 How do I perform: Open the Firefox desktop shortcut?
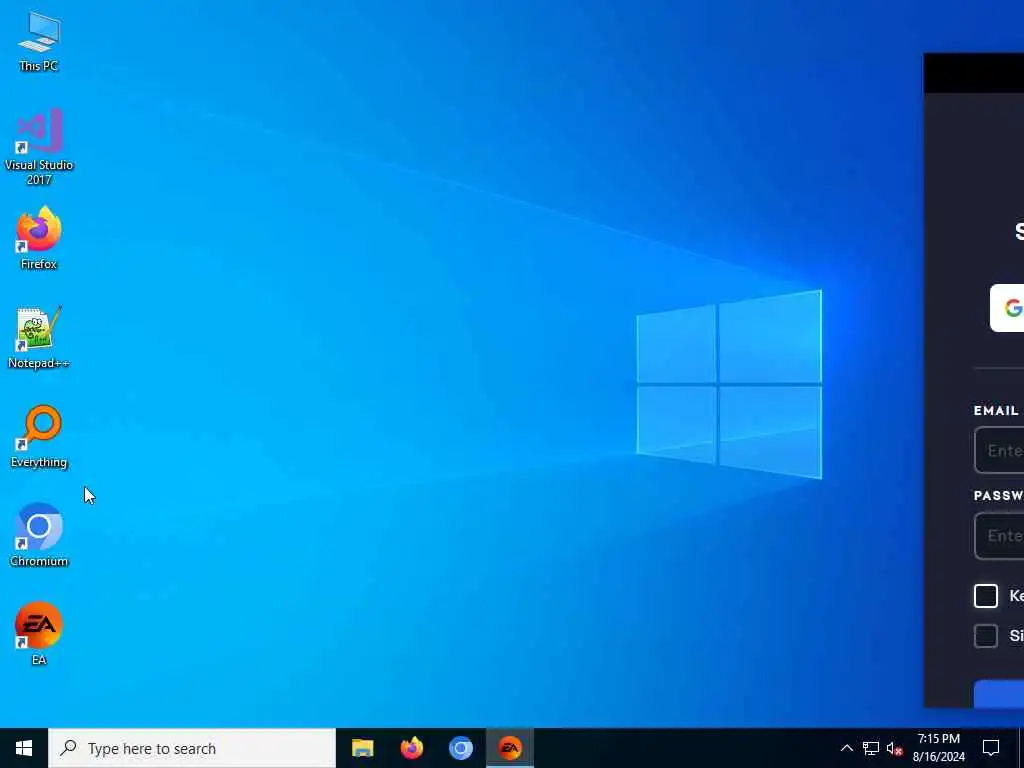tap(39, 238)
